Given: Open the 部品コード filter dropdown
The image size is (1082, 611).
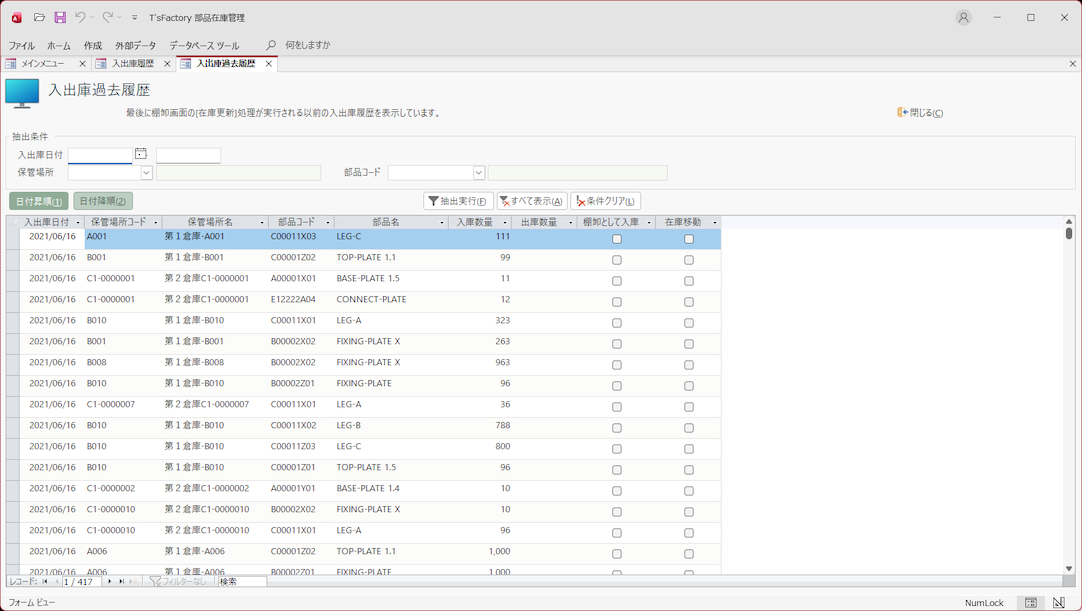Looking at the screenshot, I should point(479,173).
